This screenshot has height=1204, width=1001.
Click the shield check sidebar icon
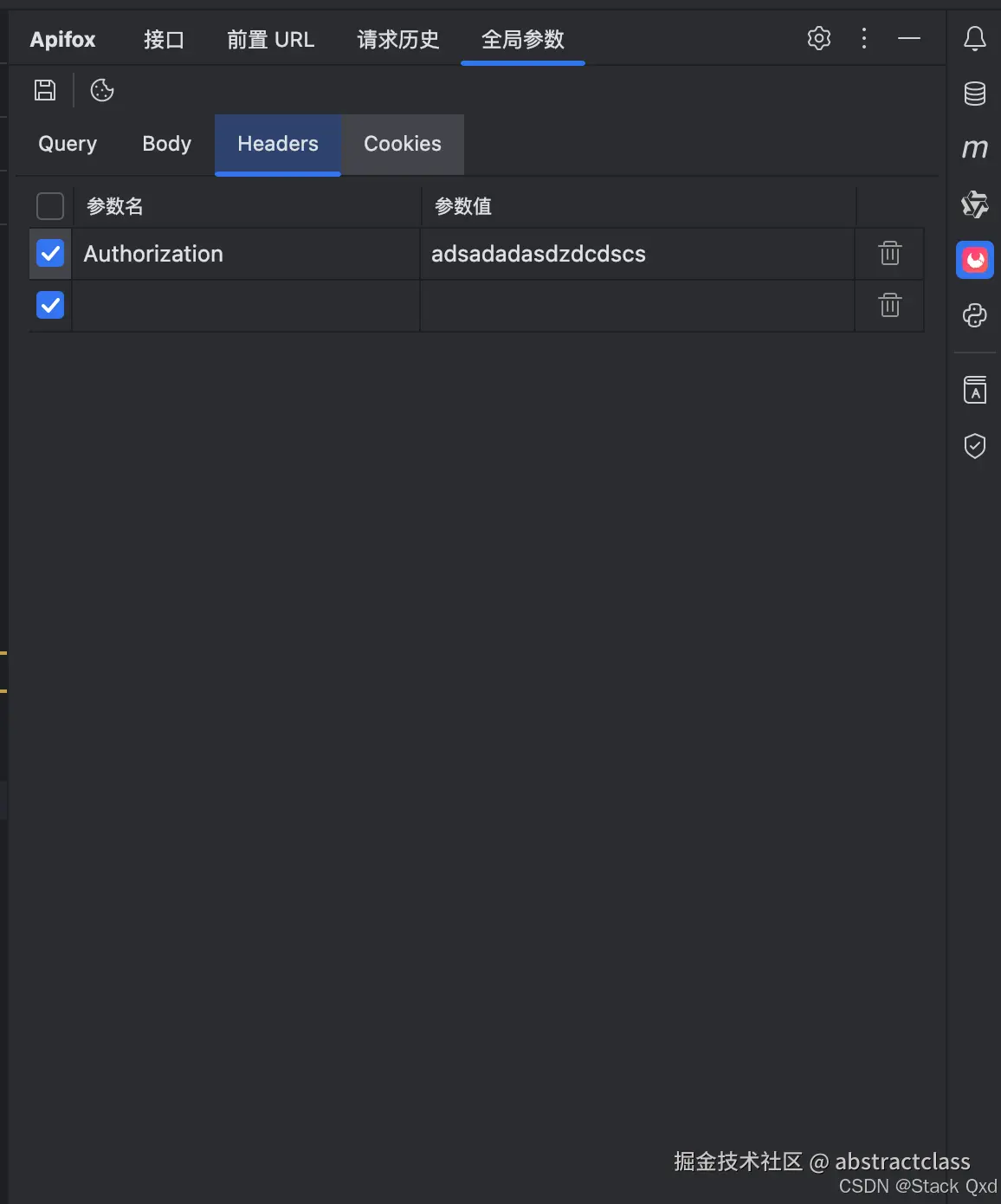tap(975, 446)
